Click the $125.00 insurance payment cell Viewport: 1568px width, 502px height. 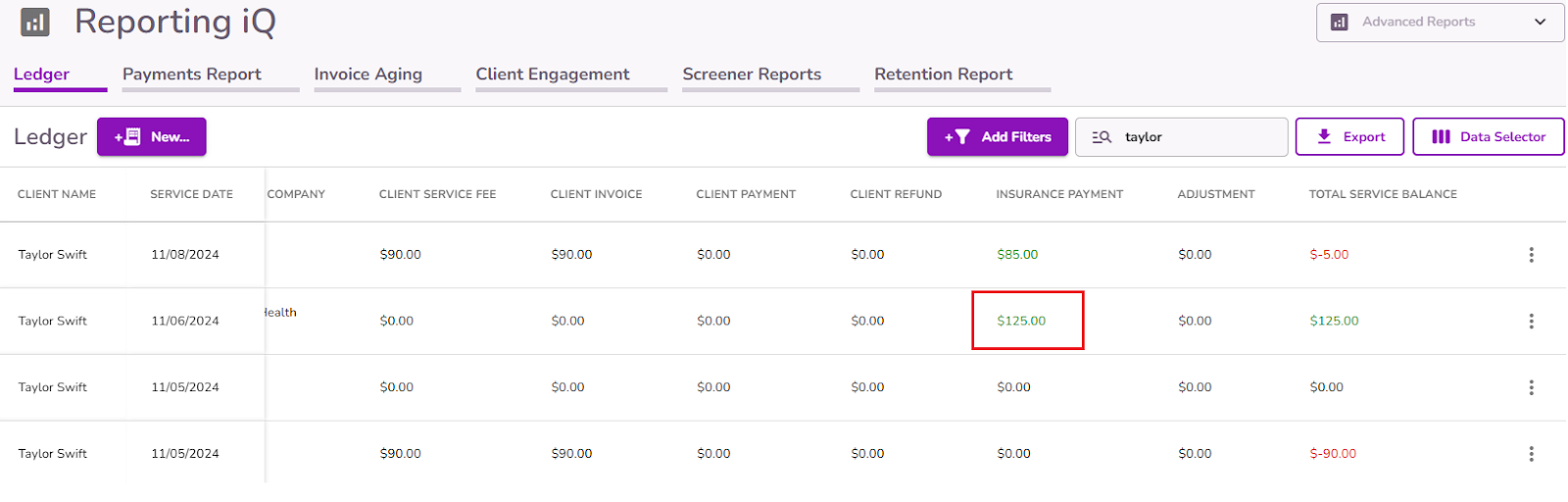1021,321
